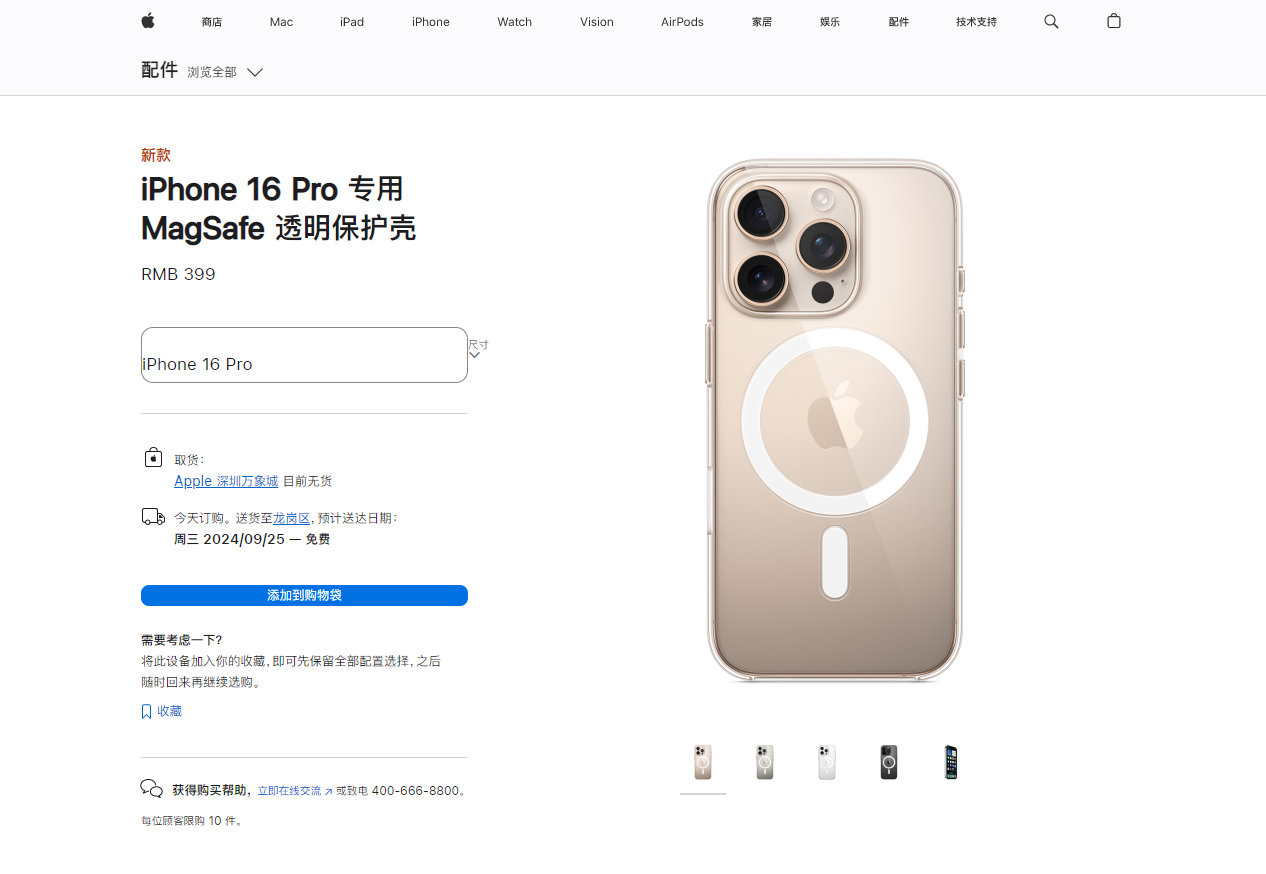Click the 龙岗区 delivery location link
This screenshot has width=1266, height=874.
(x=291, y=518)
